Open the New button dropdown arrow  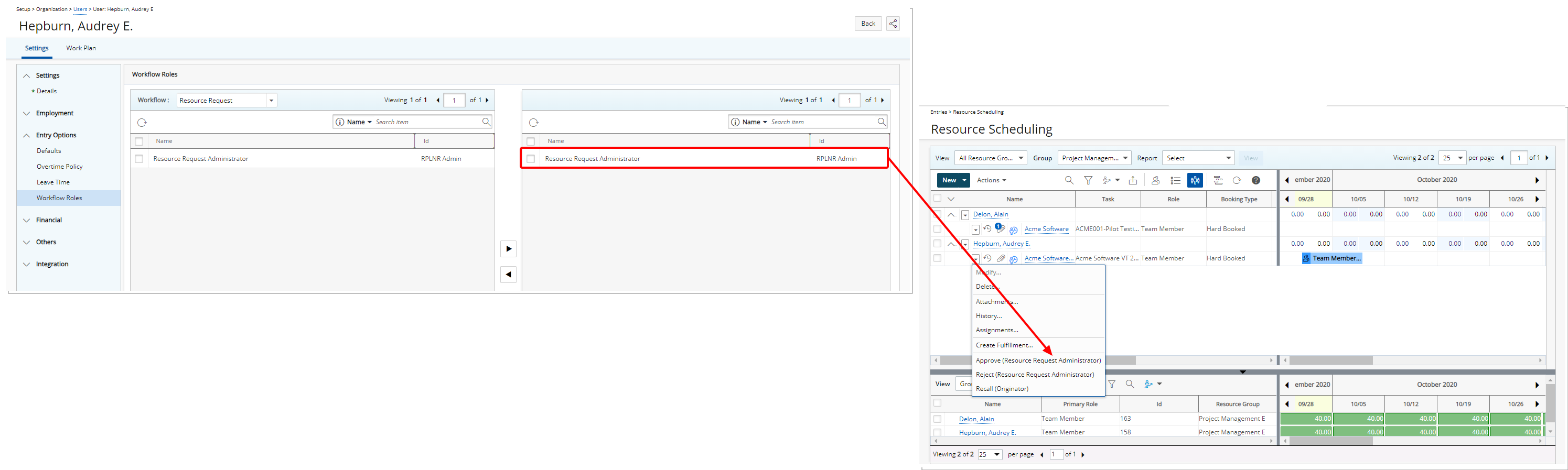pos(964,180)
